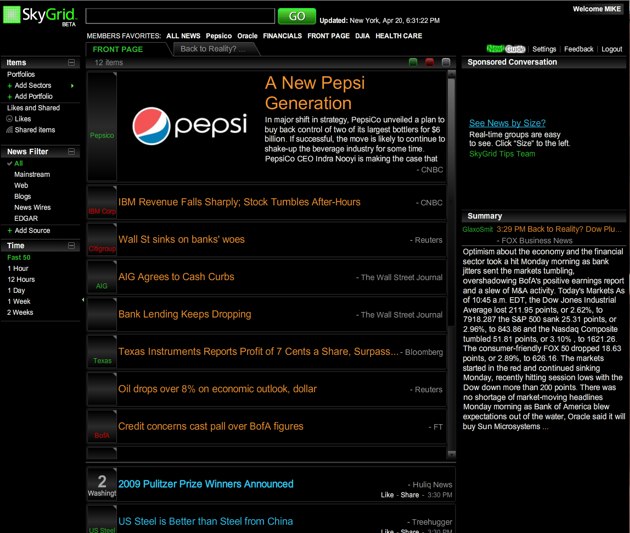Collapse the Time panel

click(71, 245)
